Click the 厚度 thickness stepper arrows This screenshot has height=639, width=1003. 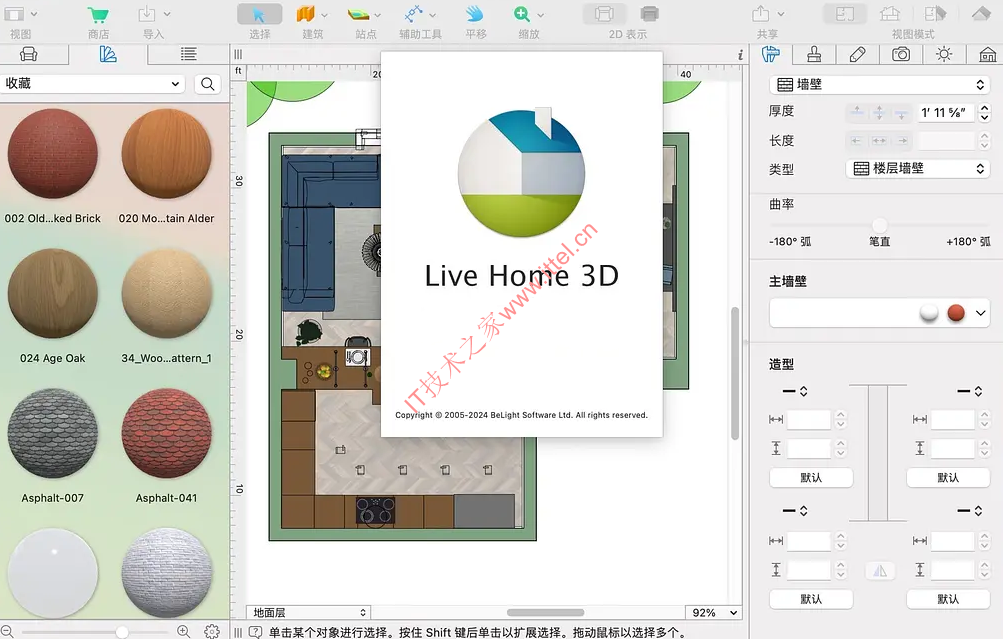984,113
